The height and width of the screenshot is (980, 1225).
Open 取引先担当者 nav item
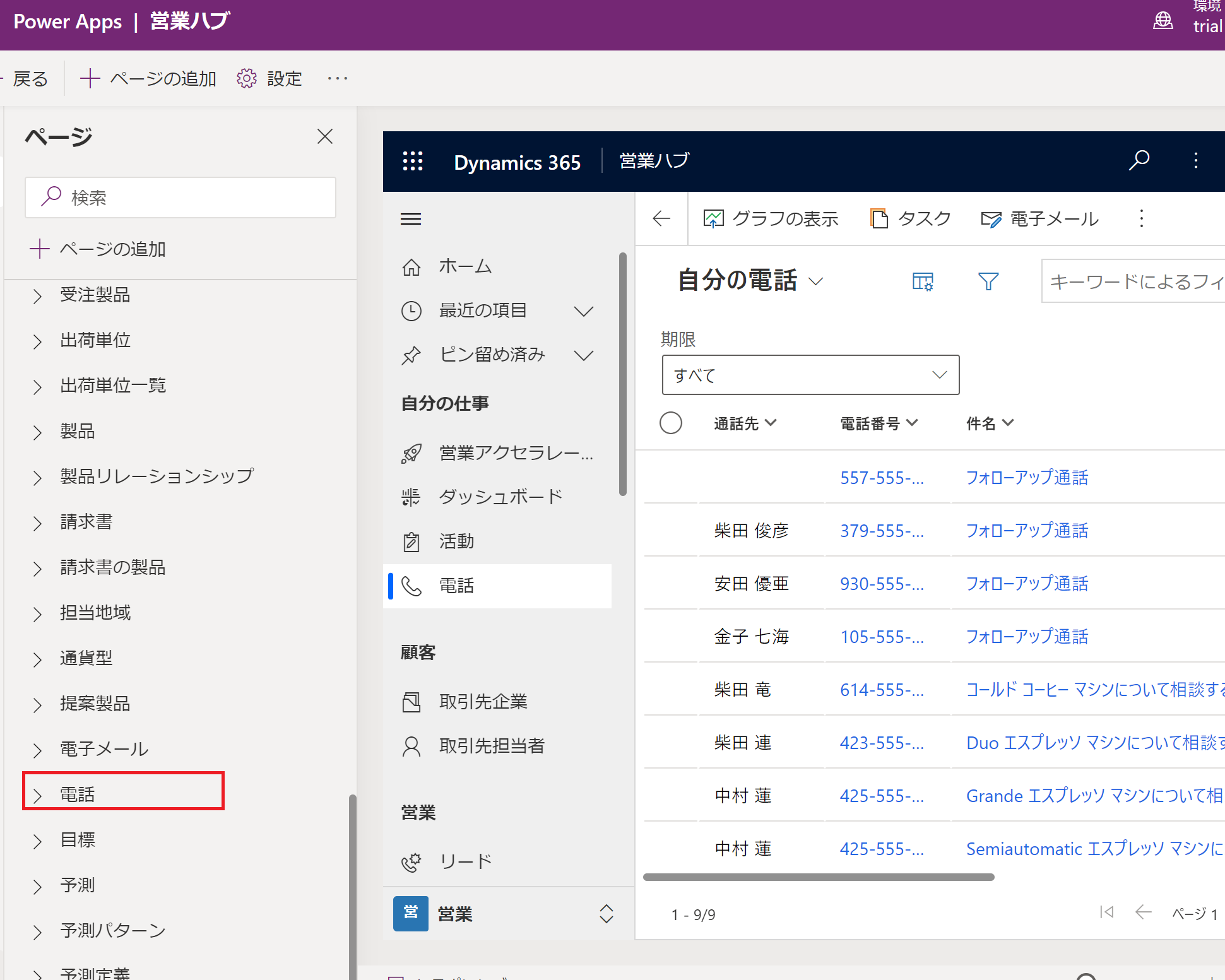(x=473, y=745)
